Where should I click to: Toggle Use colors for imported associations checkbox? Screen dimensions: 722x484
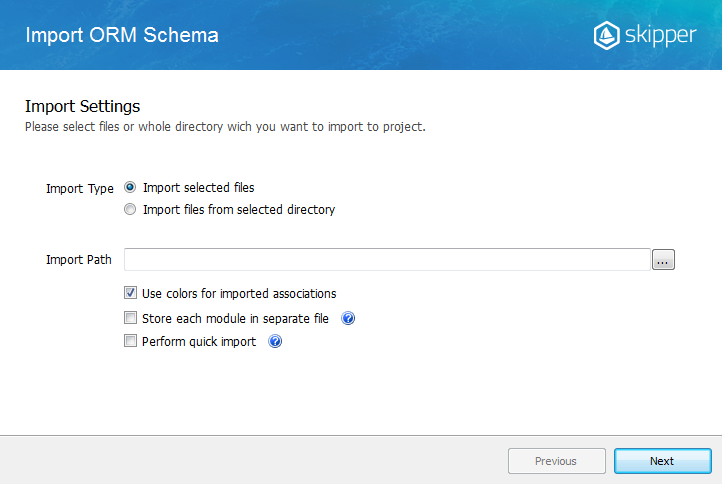(x=130, y=293)
